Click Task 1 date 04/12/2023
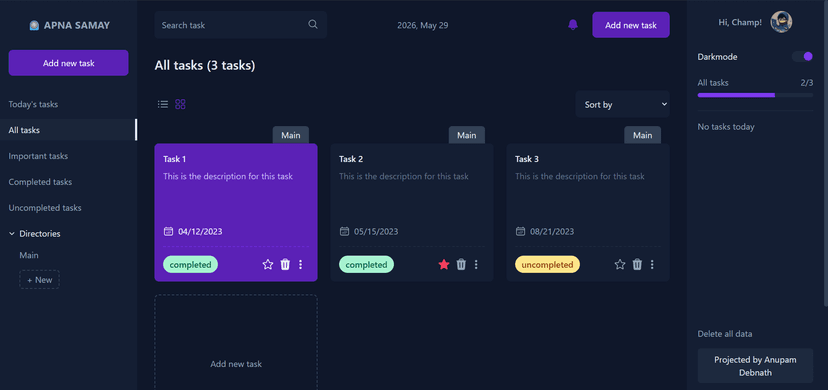 (x=200, y=231)
